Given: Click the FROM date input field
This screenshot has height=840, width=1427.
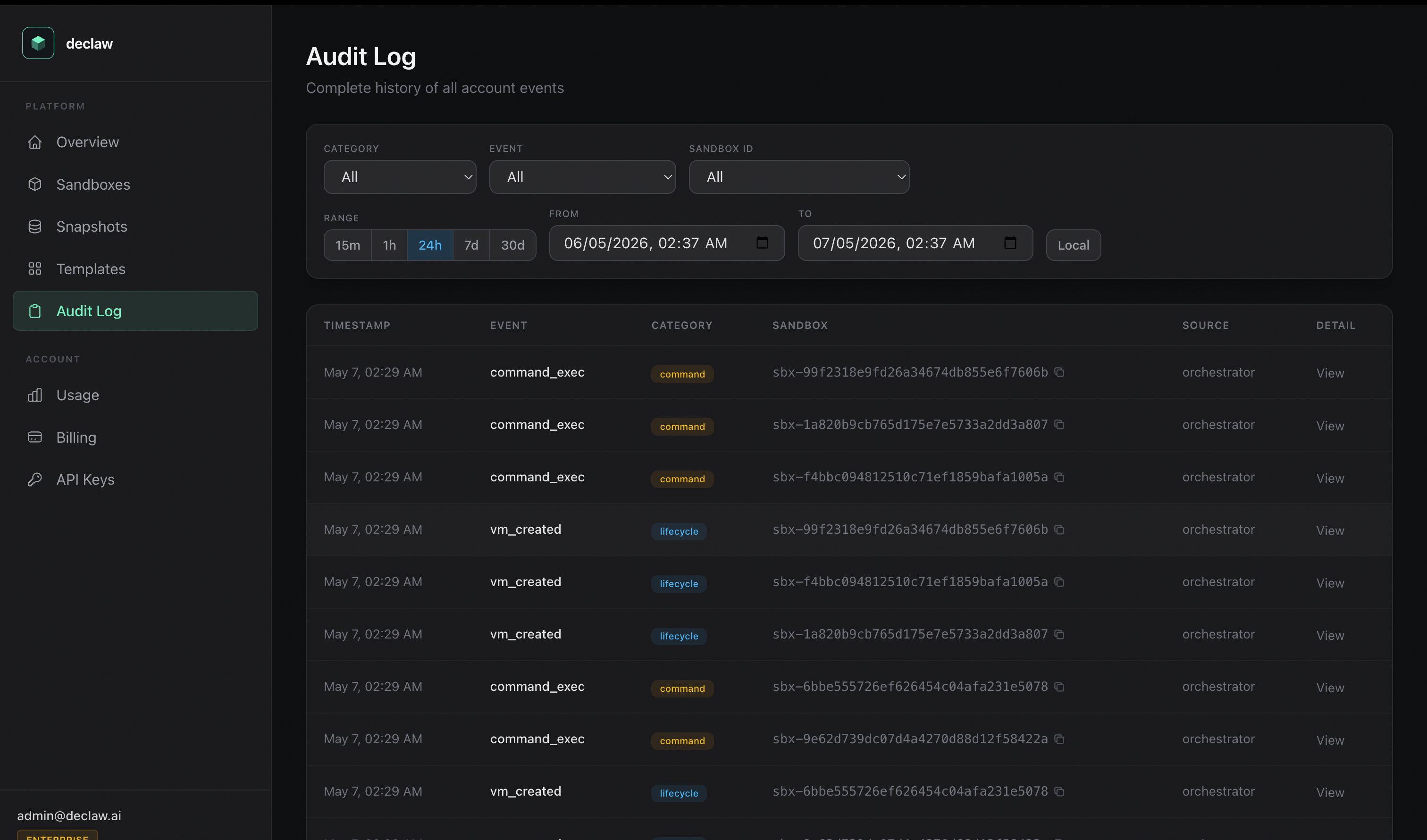Looking at the screenshot, I should 666,243.
